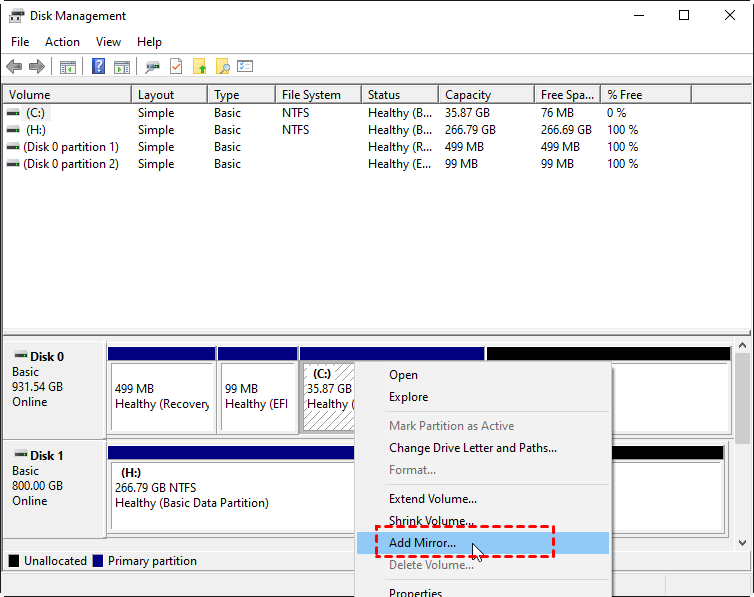Screen dimensions: 754x597
Task: Click the folder with green arrow icon
Action: [200, 66]
